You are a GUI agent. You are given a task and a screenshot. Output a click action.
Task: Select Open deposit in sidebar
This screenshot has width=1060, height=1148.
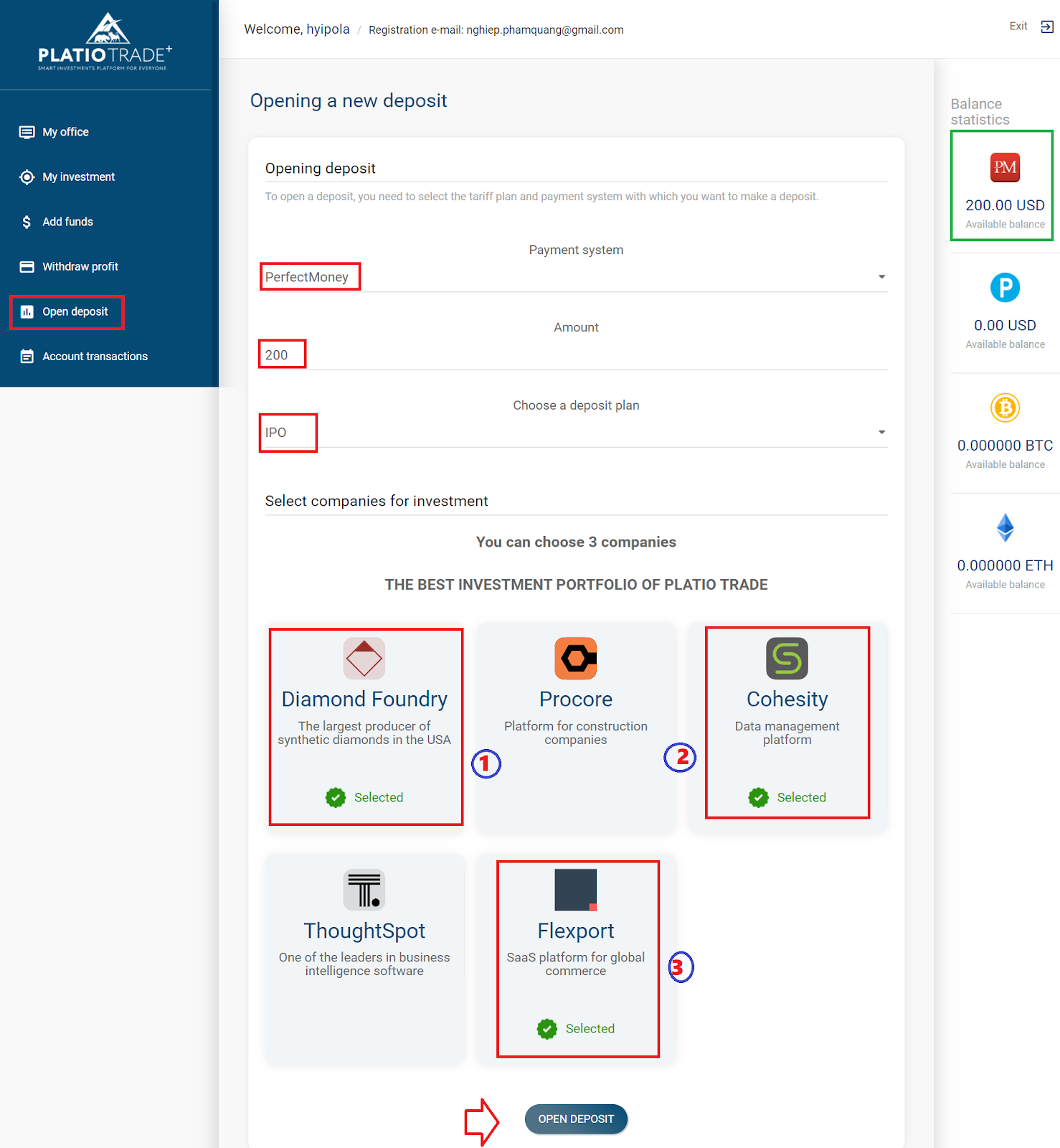75,311
